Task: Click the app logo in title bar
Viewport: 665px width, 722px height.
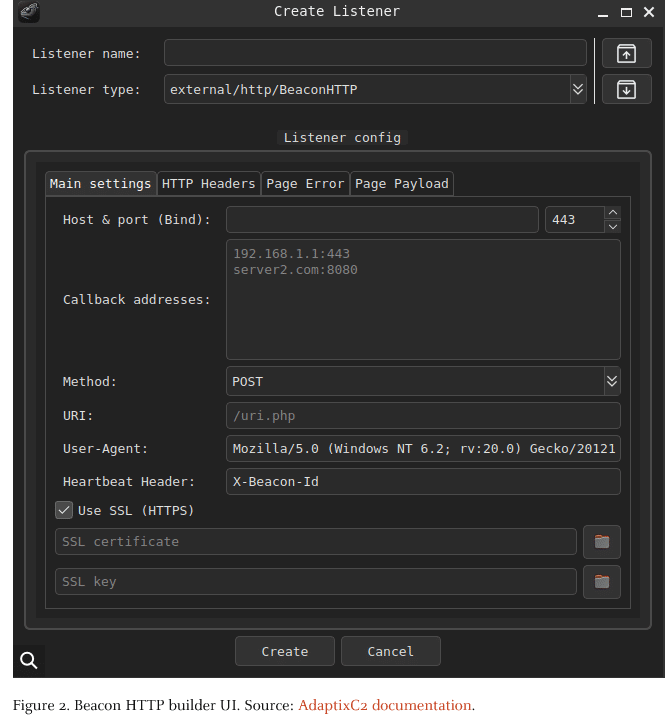Action: click(x=30, y=12)
